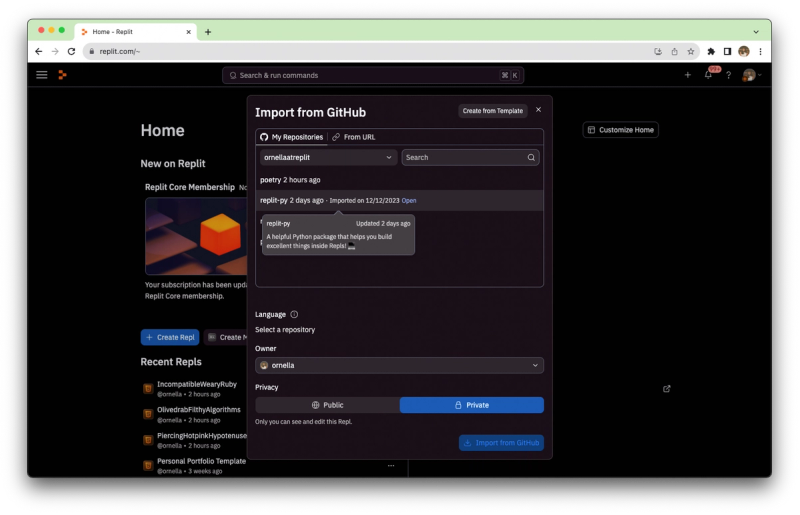The height and width of the screenshot is (515, 800).
Task: Select the poetry repository row
Action: (x=399, y=180)
